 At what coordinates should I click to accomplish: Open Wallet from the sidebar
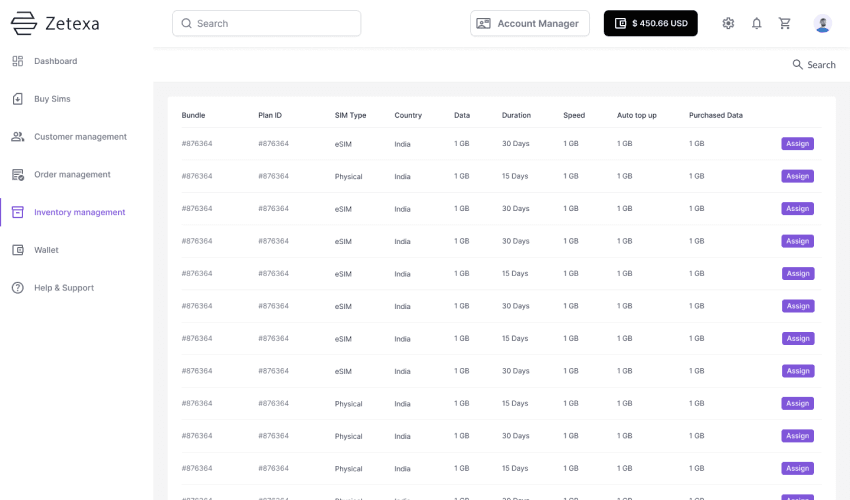click(x=46, y=250)
